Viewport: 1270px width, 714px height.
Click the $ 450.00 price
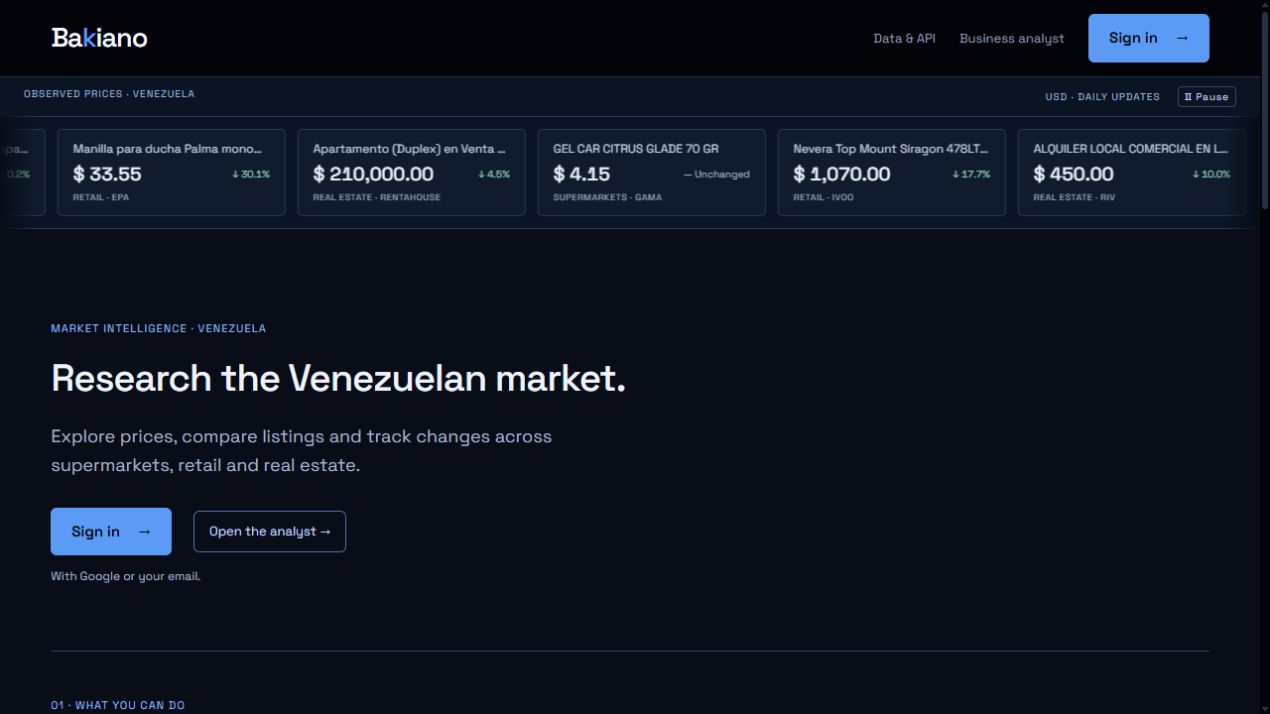point(1073,174)
